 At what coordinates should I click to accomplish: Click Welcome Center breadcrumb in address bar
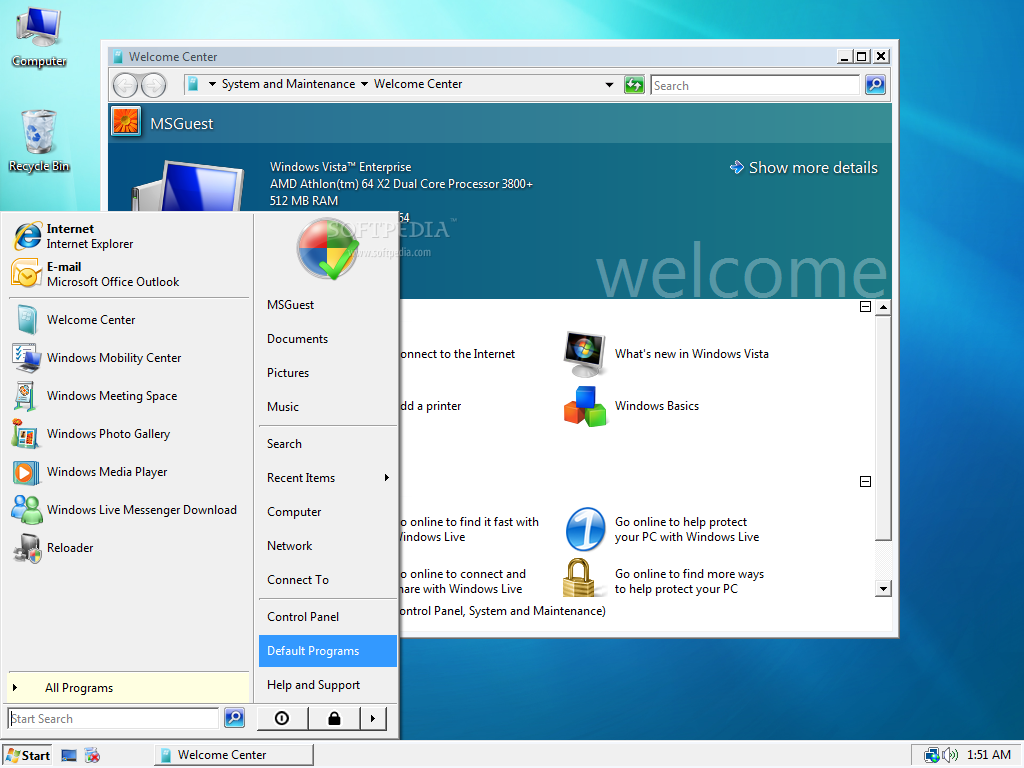(x=418, y=84)
